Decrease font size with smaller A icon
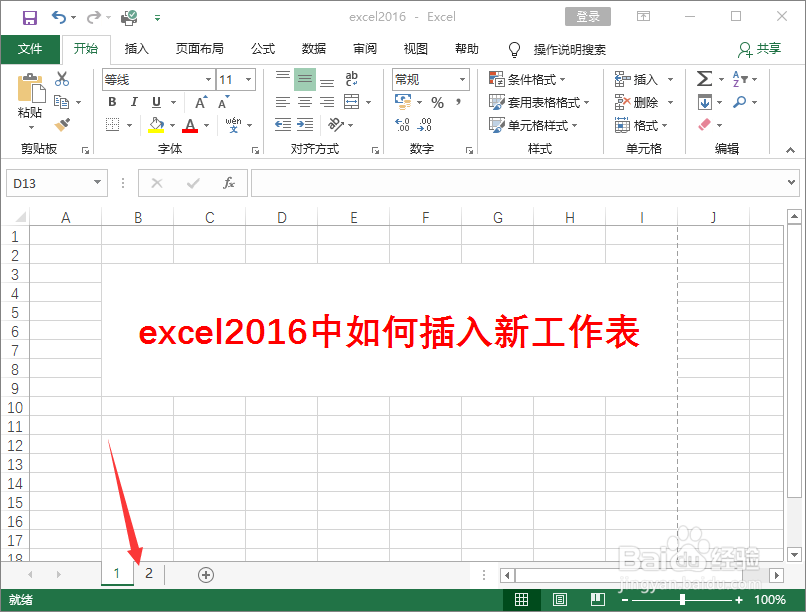806x612 pixels. coord(223,102)
